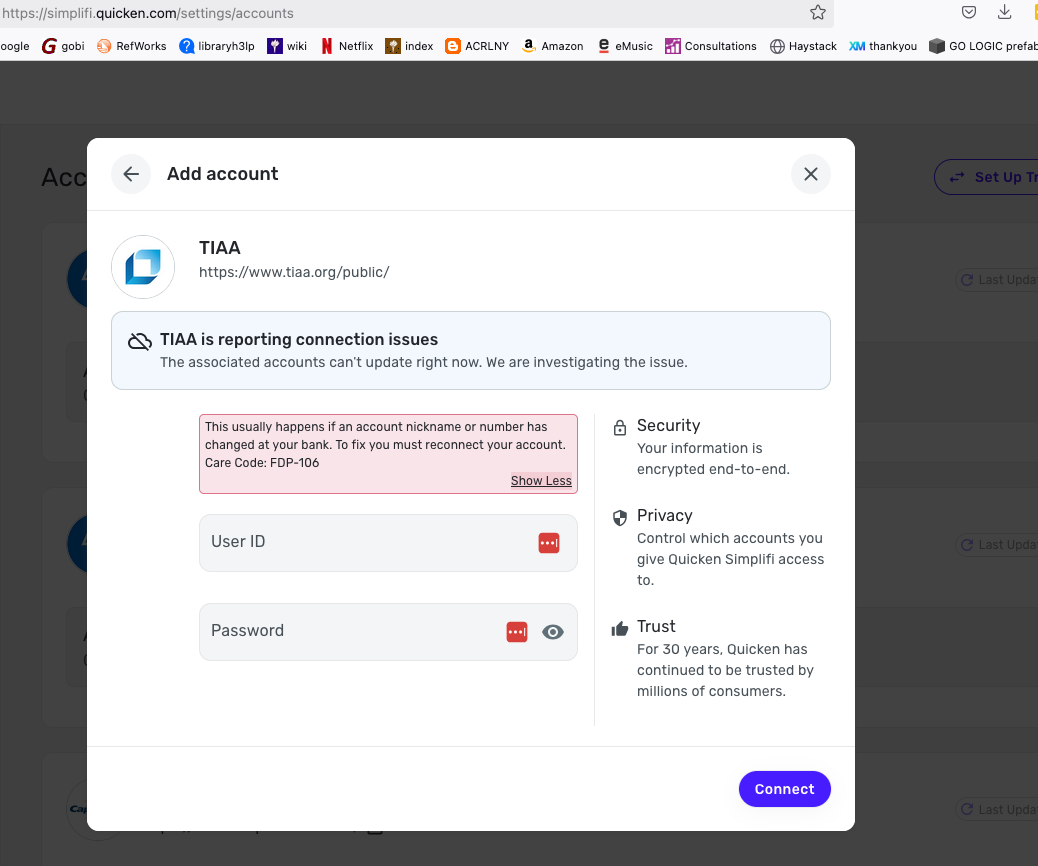Click the back arrow in Add account dialog
This screenshot has height=866, width=1038.
[130, 174]
